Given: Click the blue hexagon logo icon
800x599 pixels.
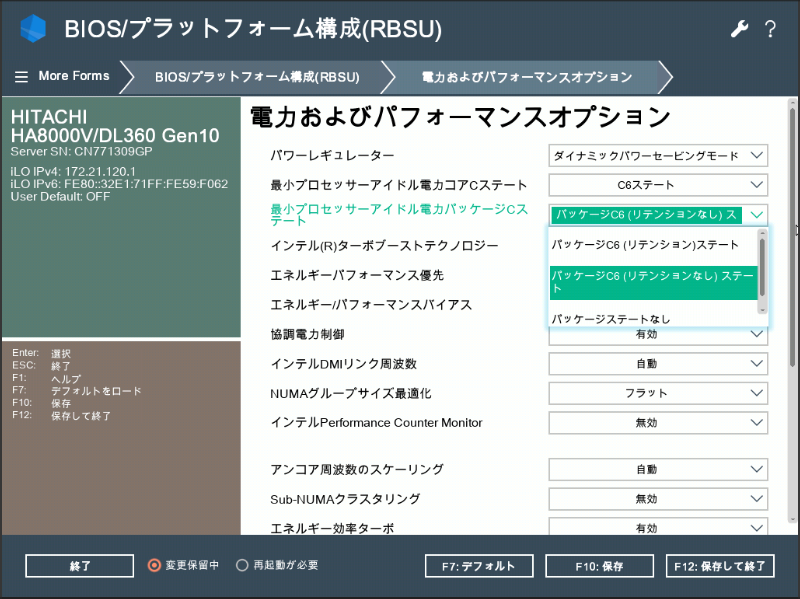Looking at the screenshot, I should pos(33,28).
